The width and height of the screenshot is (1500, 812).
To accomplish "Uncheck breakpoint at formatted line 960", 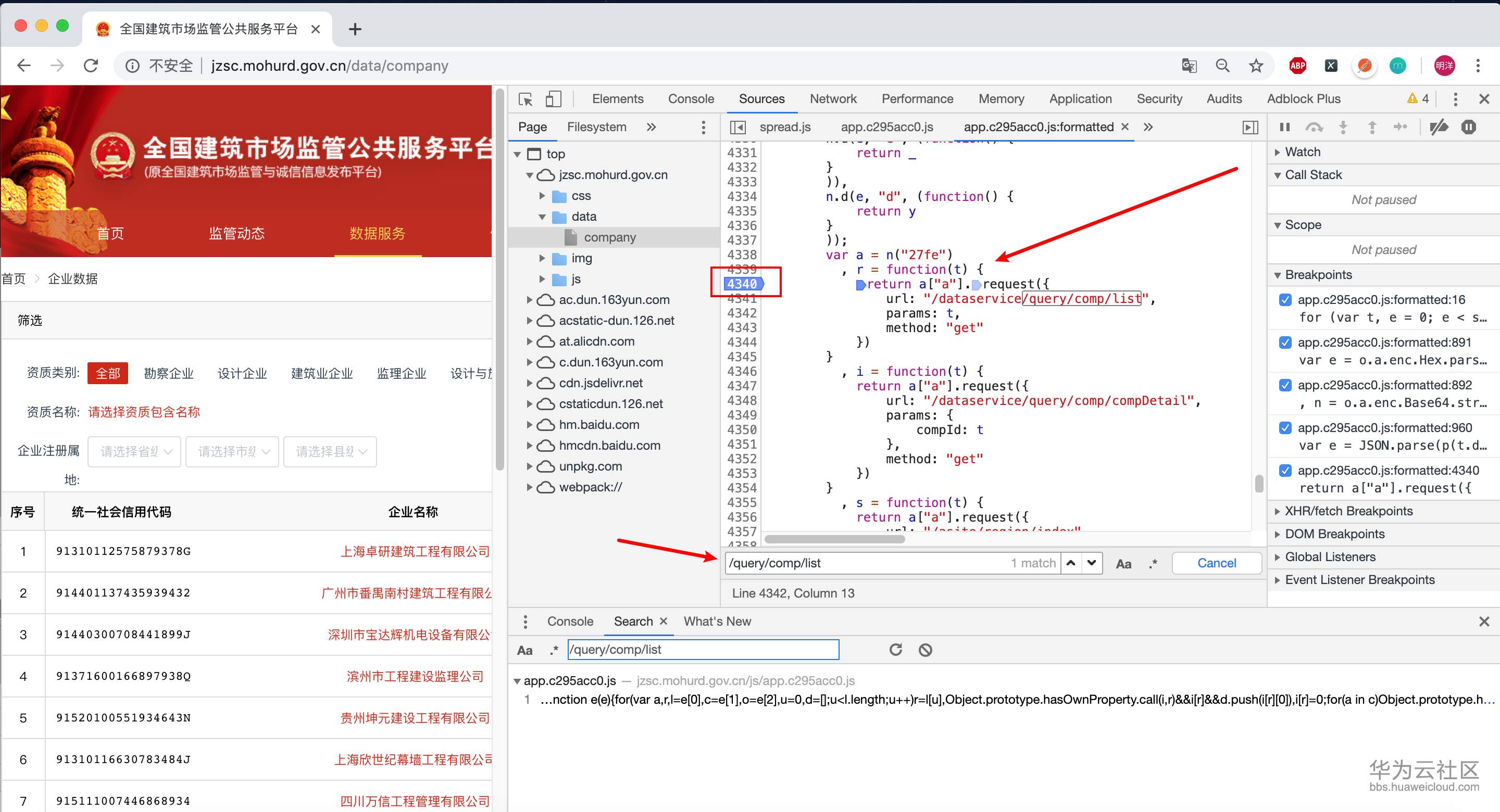I will coord(1285,428).
